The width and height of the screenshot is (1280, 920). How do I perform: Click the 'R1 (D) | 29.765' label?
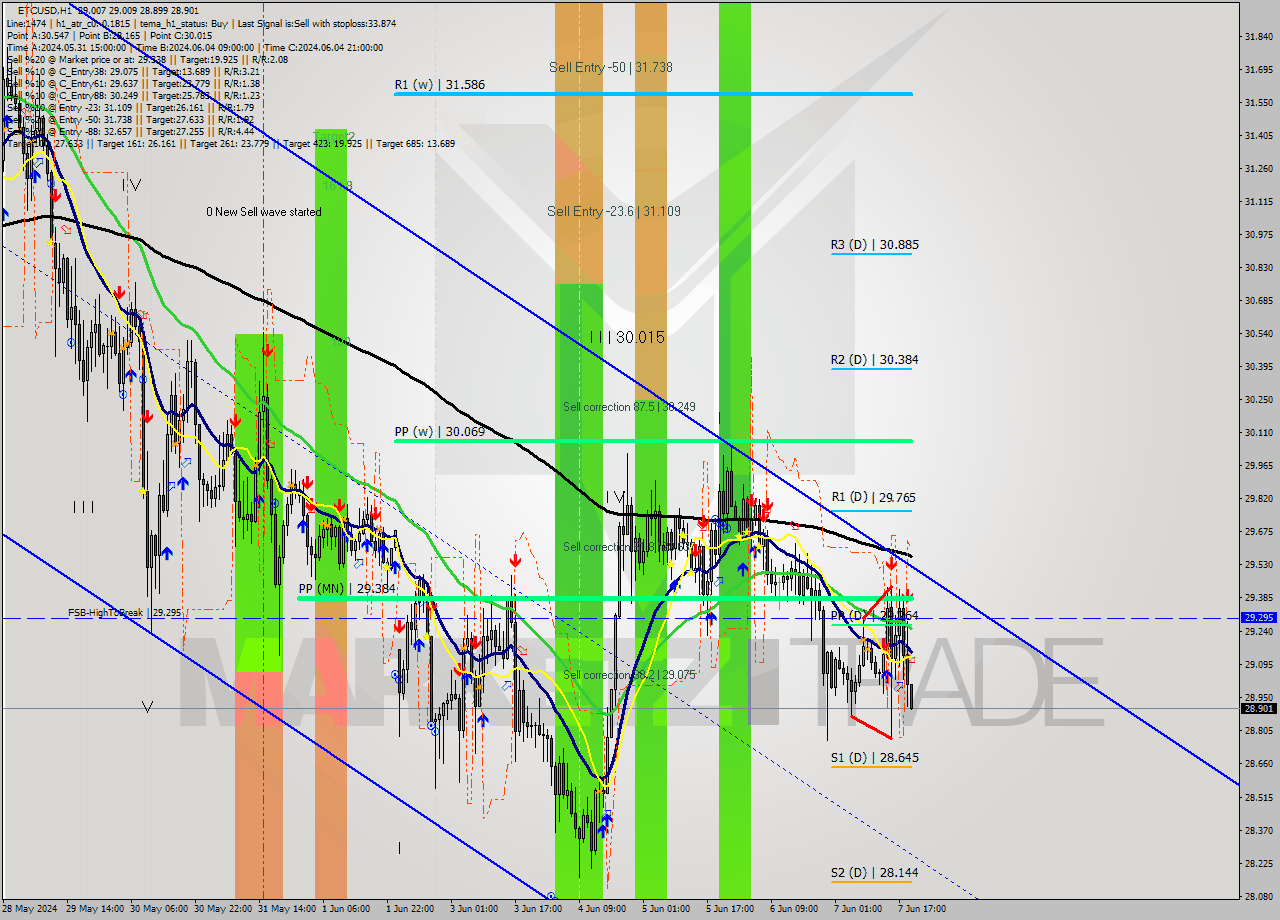(x=873, y=497)
